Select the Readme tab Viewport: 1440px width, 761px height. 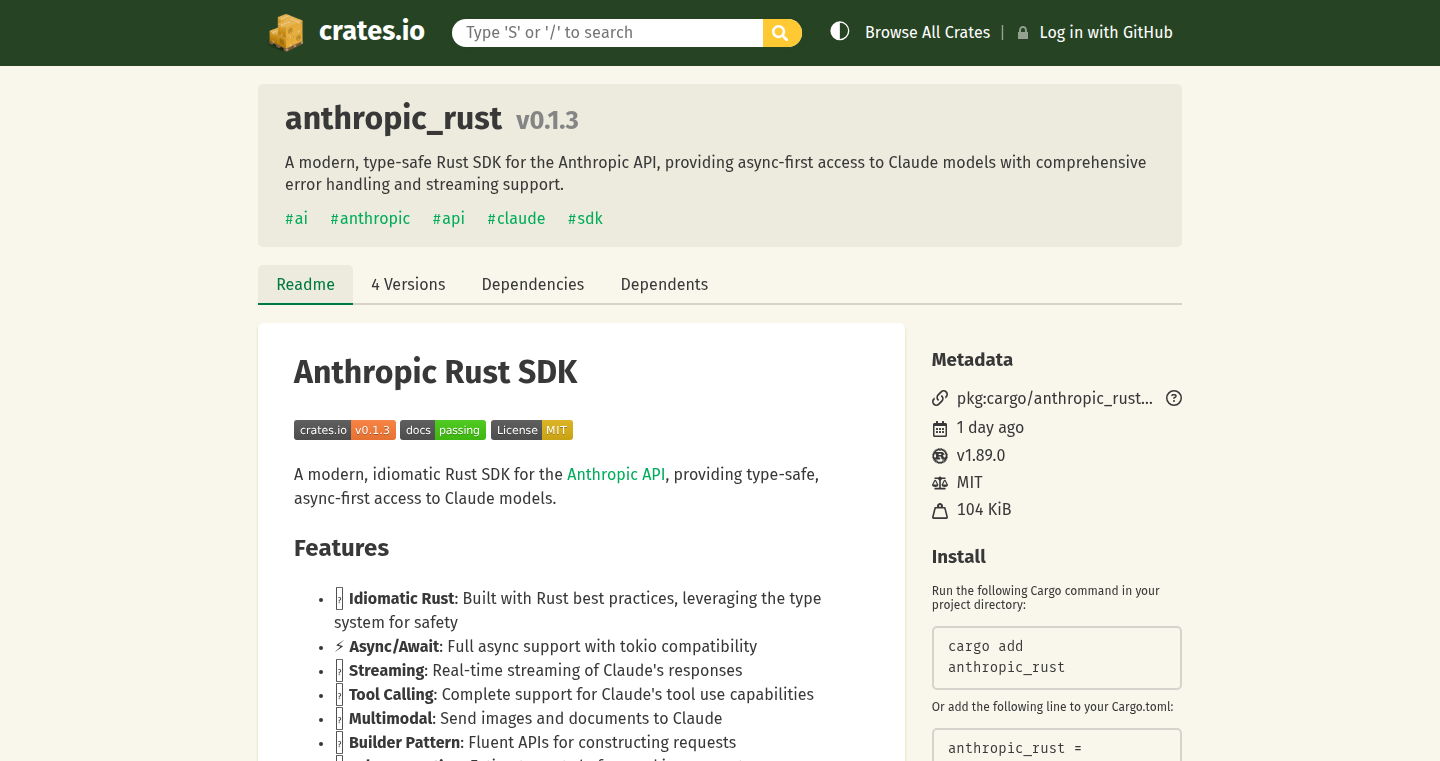point(305,284)
